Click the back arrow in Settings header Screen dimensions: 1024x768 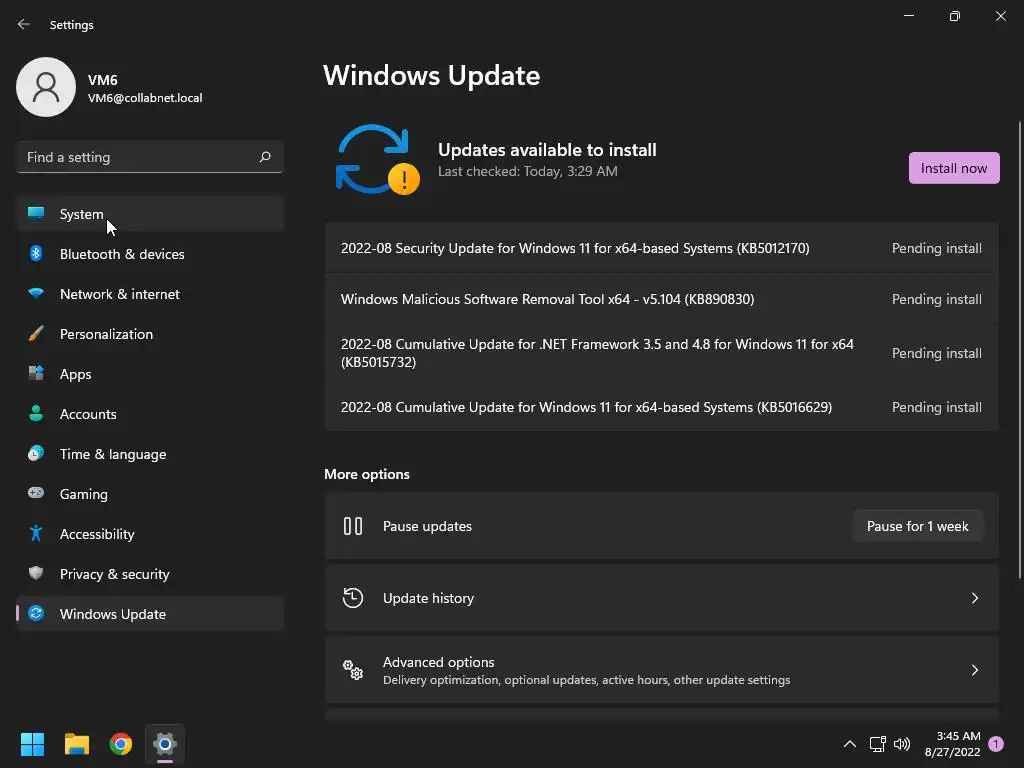click(x=24, y=24)
